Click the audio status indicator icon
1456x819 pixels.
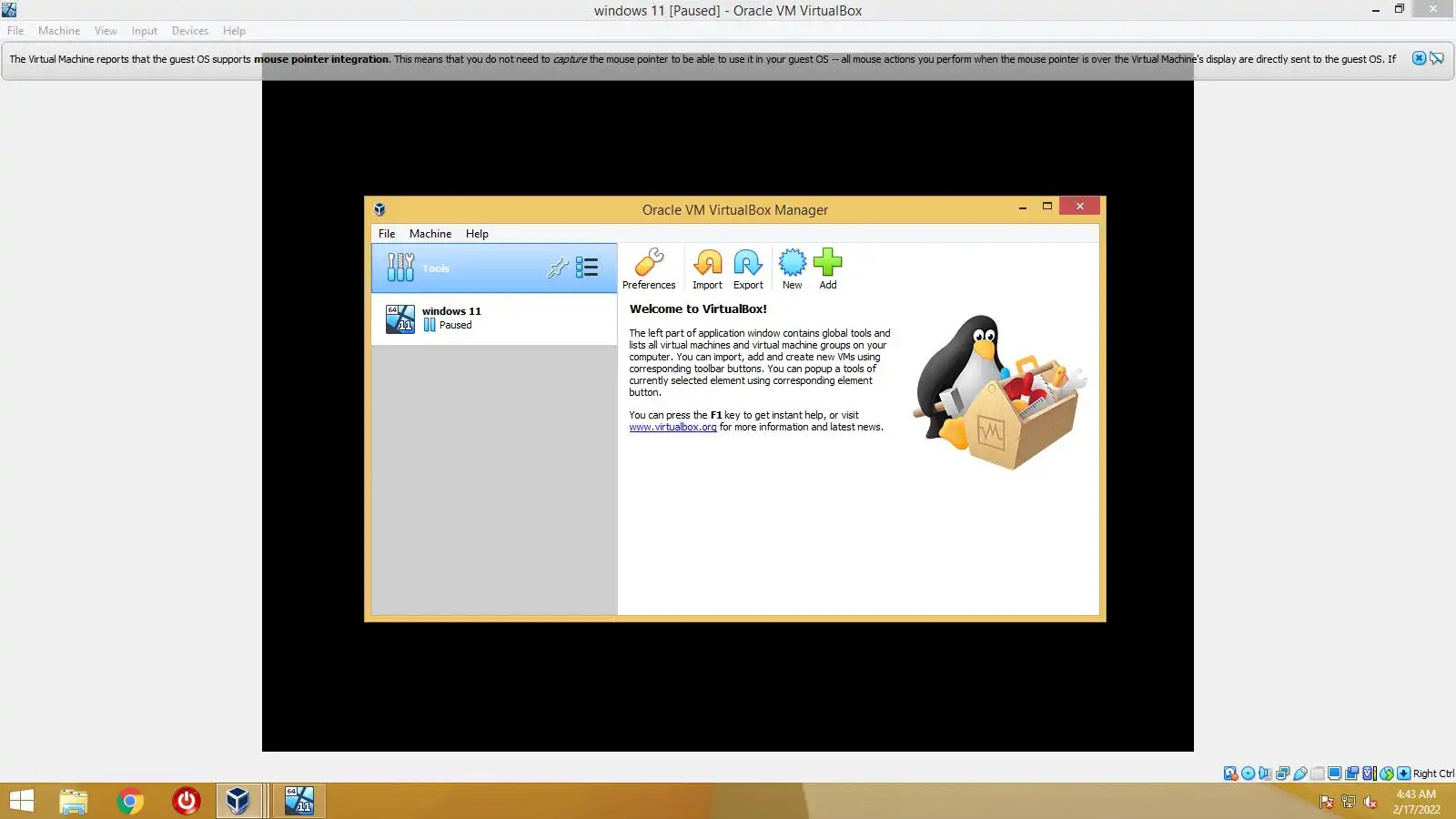pos(1265,773)
